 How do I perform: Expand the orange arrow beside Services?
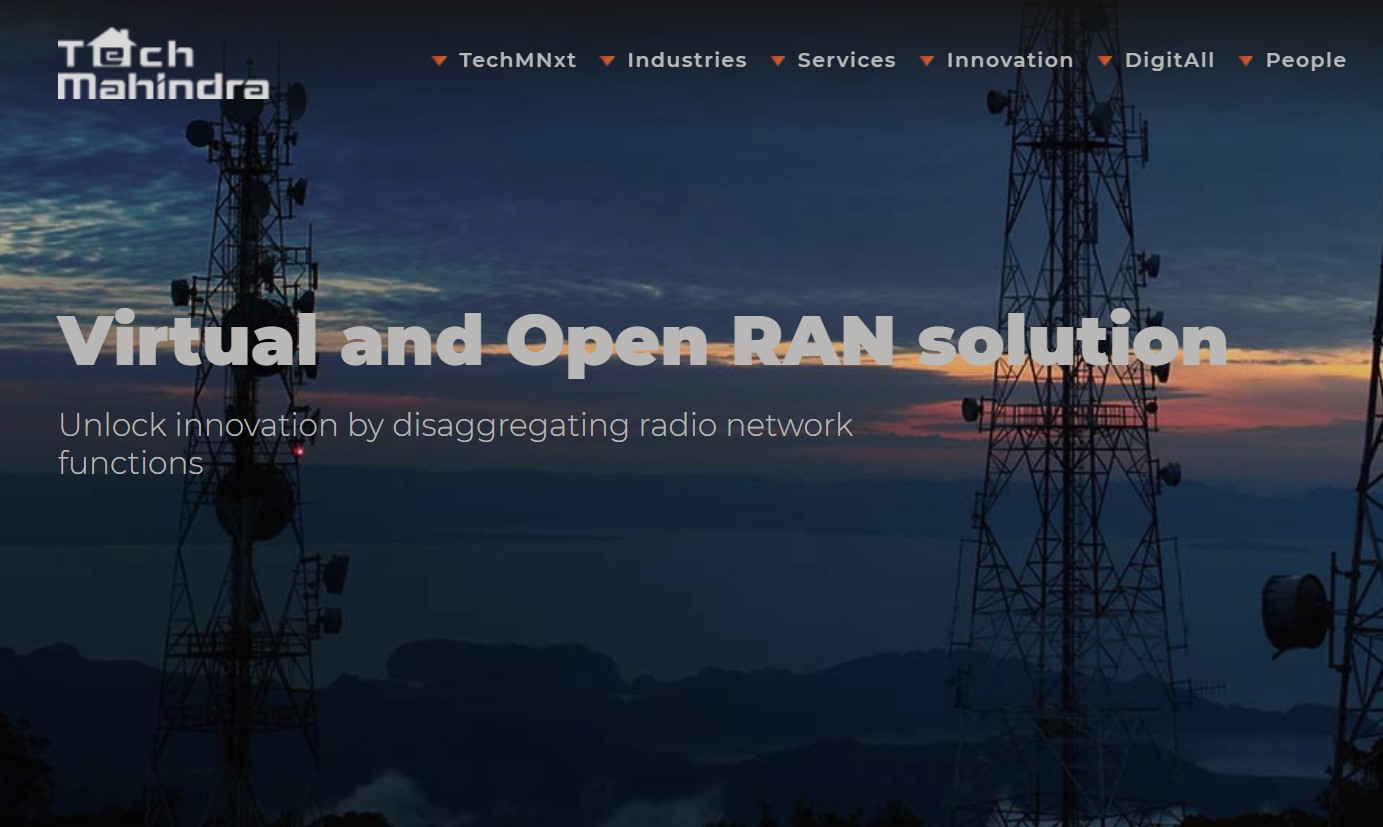(778, 61)
